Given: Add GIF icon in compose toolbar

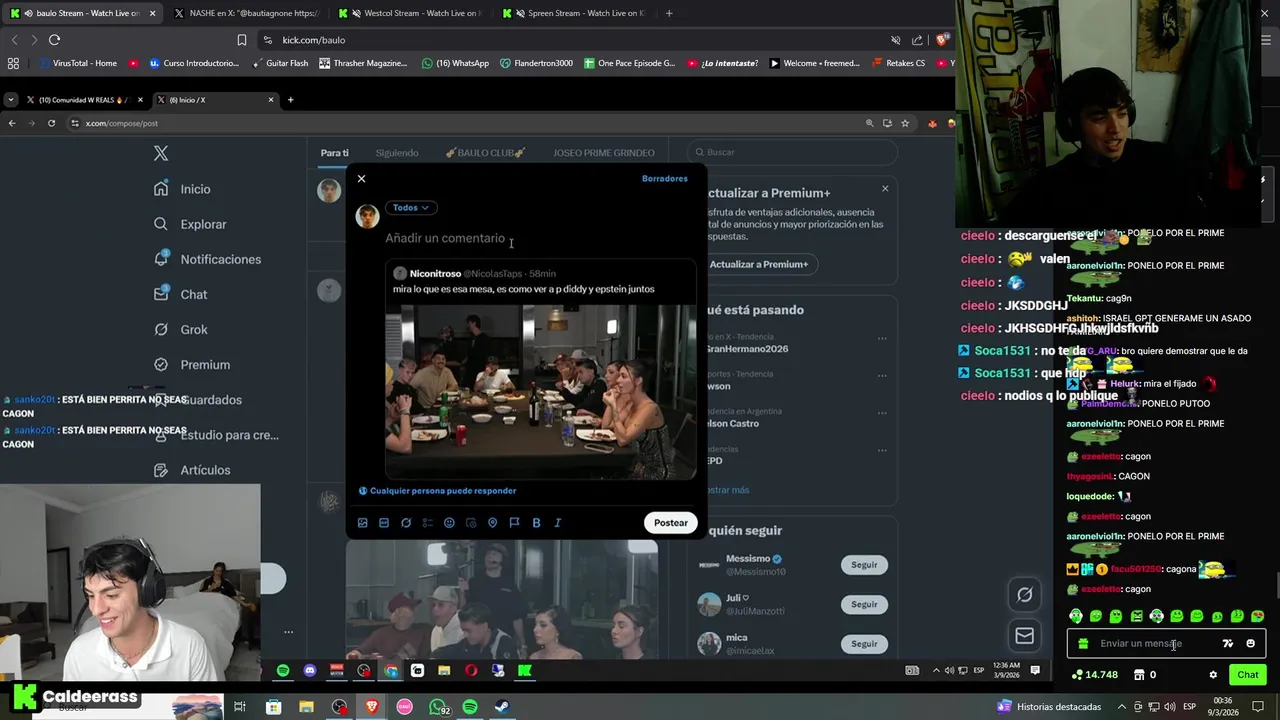Looking at the screenshot, I should 384,523.
